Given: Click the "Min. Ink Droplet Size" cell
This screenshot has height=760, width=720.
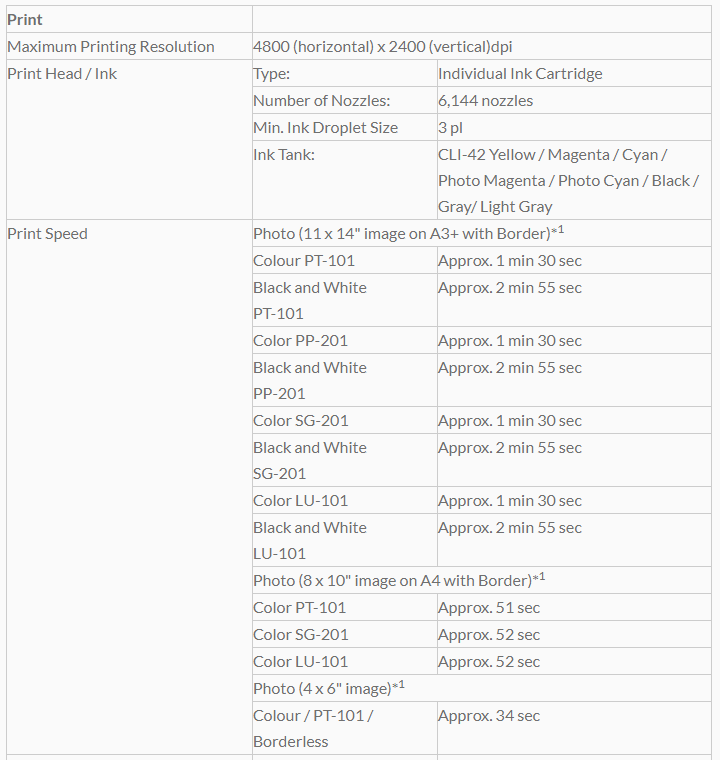Looking at the screenshot, I should (x=325, y=128).
